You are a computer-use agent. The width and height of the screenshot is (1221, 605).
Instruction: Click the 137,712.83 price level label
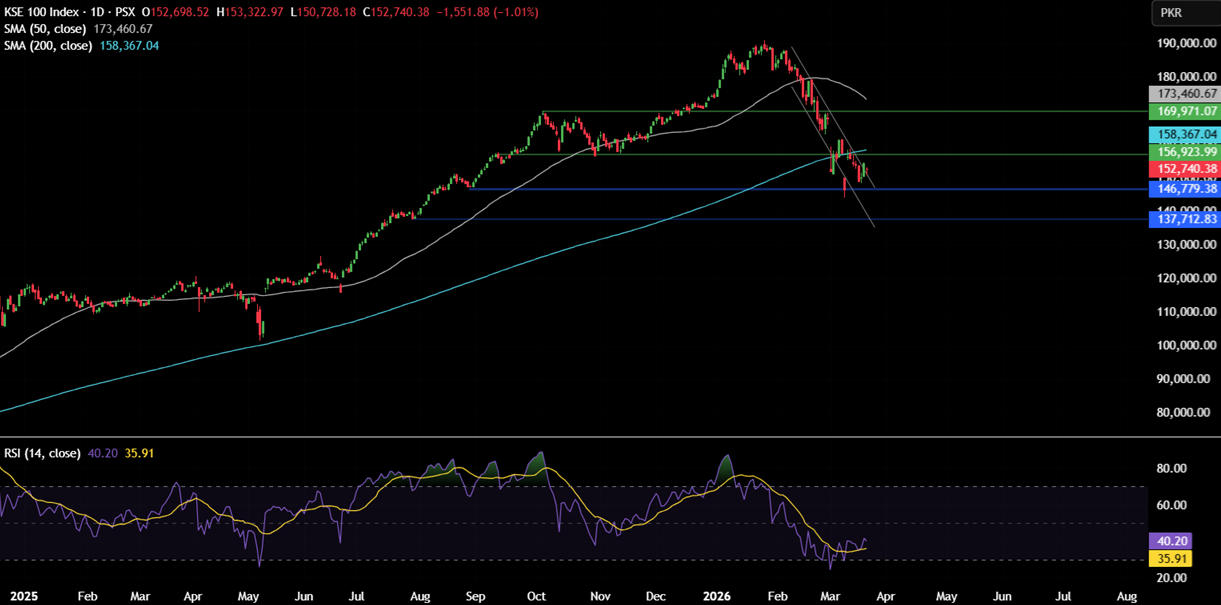[x=1185, y=219]
